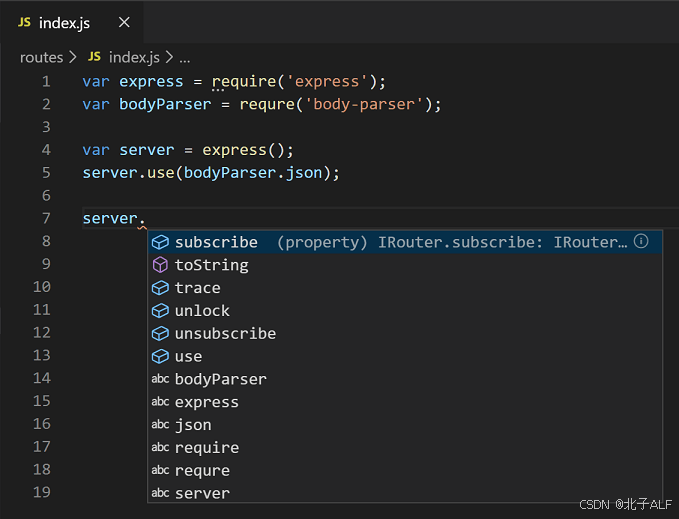The width and height of the screenshot is (679, 519).
Task: Click line number 1 in the gutter
Action: [x=46, y=81]
